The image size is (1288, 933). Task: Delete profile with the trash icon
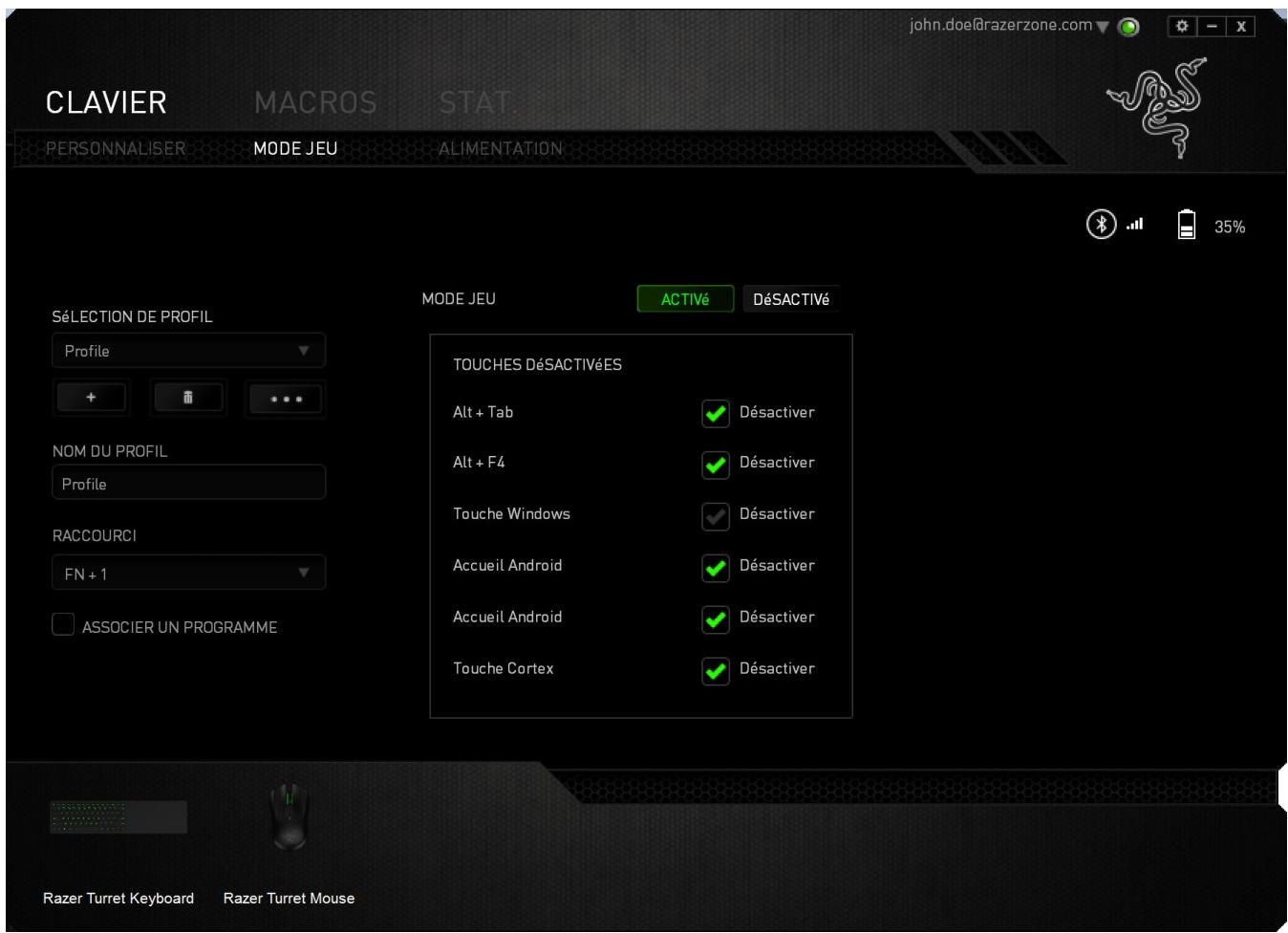(188, 399)
